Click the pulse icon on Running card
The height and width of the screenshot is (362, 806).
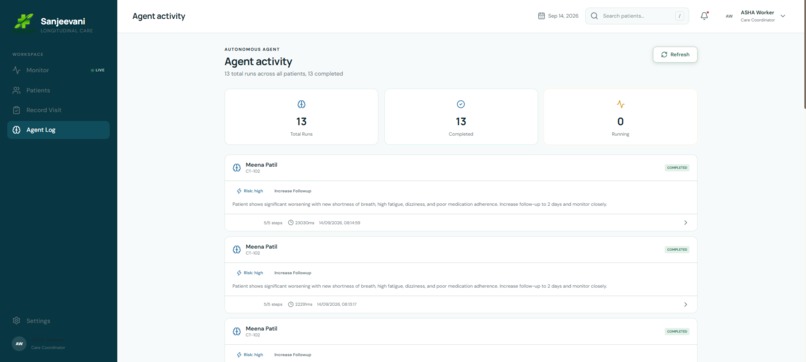click(x=620, y=104)
